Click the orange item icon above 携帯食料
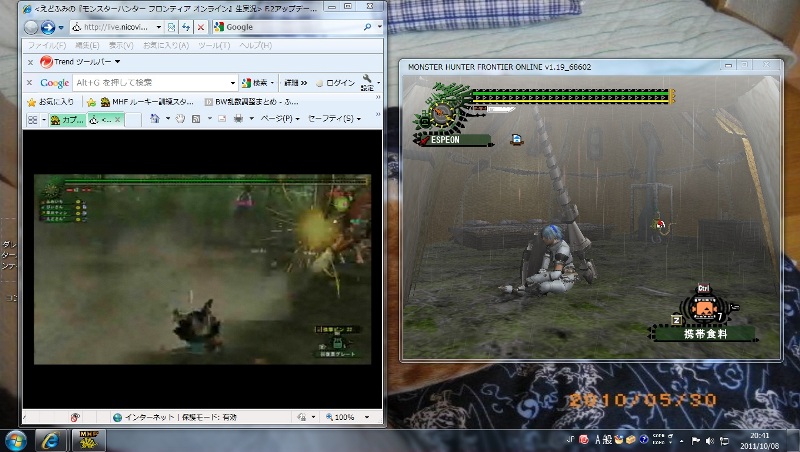 [x=704, y=308]
